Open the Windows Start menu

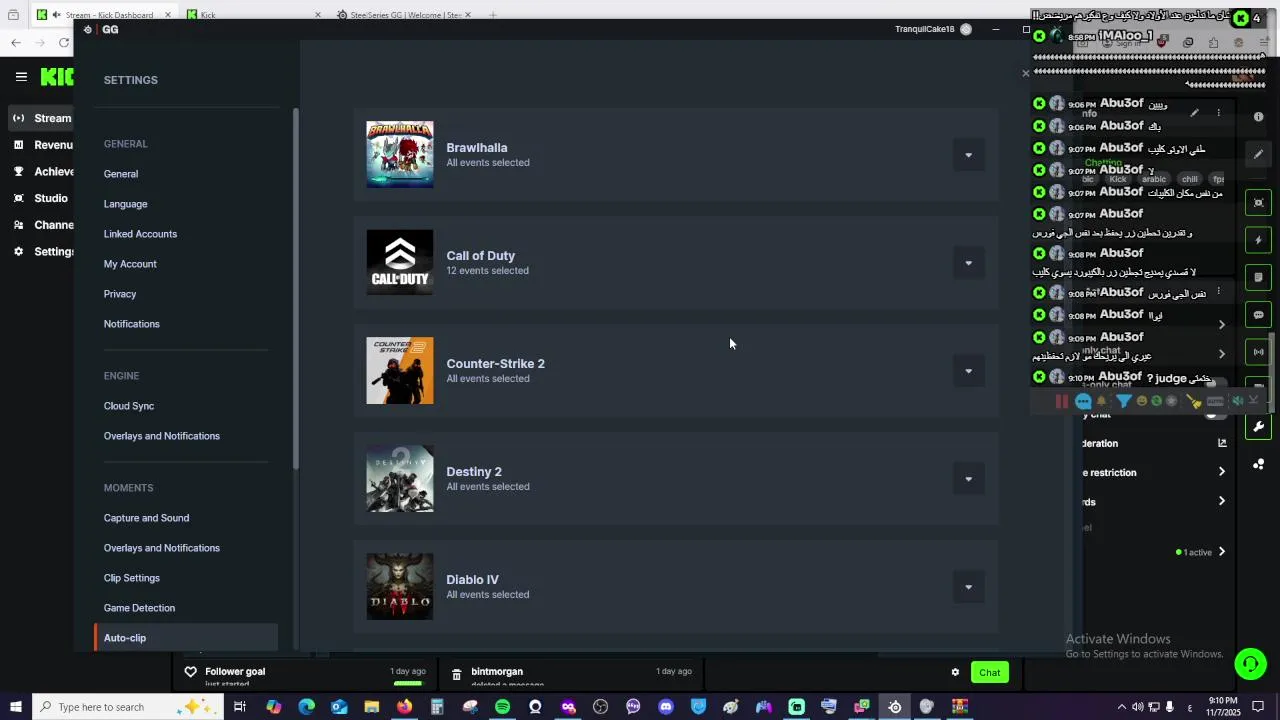(16, 707)
